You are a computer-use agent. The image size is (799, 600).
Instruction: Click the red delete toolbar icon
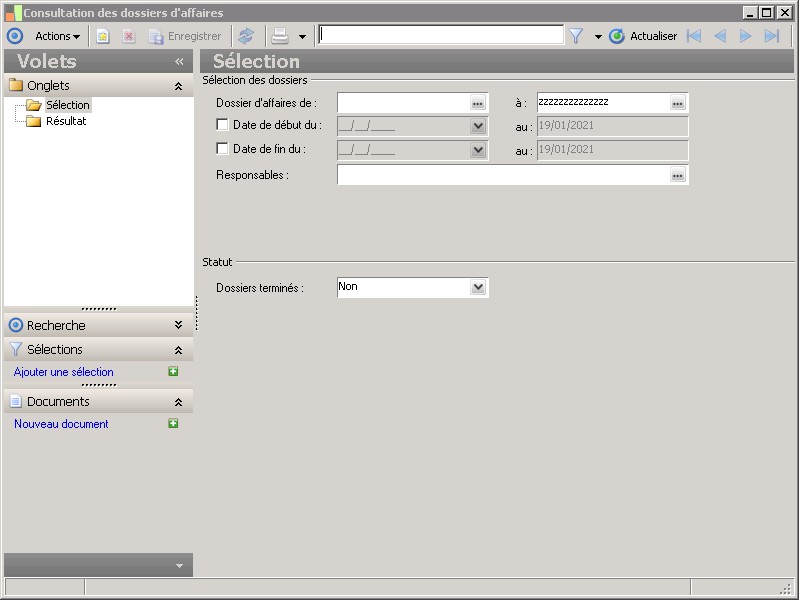(x=129, y=36)
